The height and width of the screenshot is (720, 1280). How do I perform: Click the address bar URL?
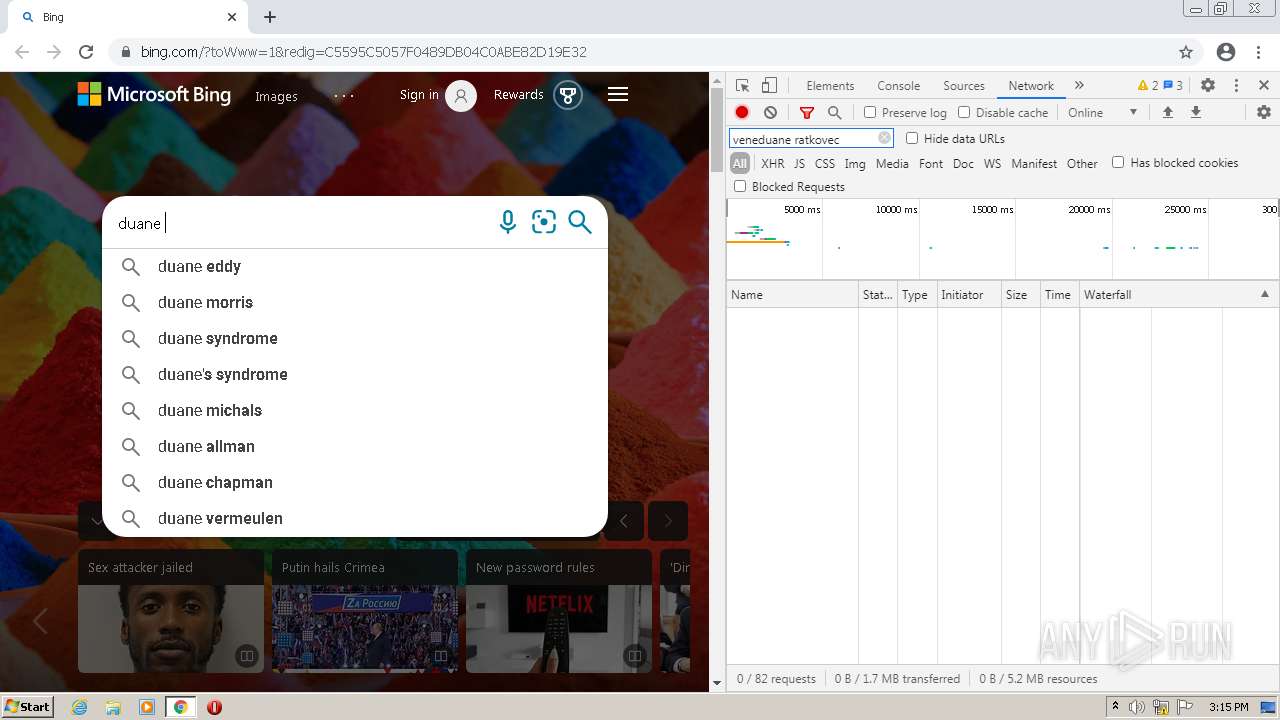pos(363,52)
